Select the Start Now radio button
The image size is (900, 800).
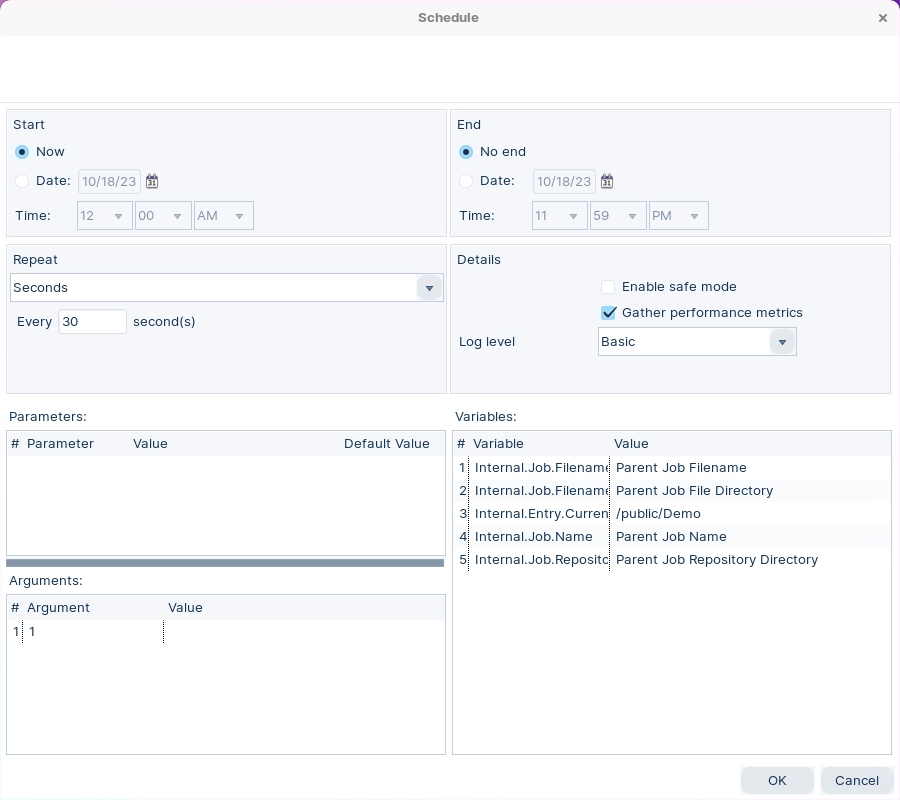pos(22,152)
